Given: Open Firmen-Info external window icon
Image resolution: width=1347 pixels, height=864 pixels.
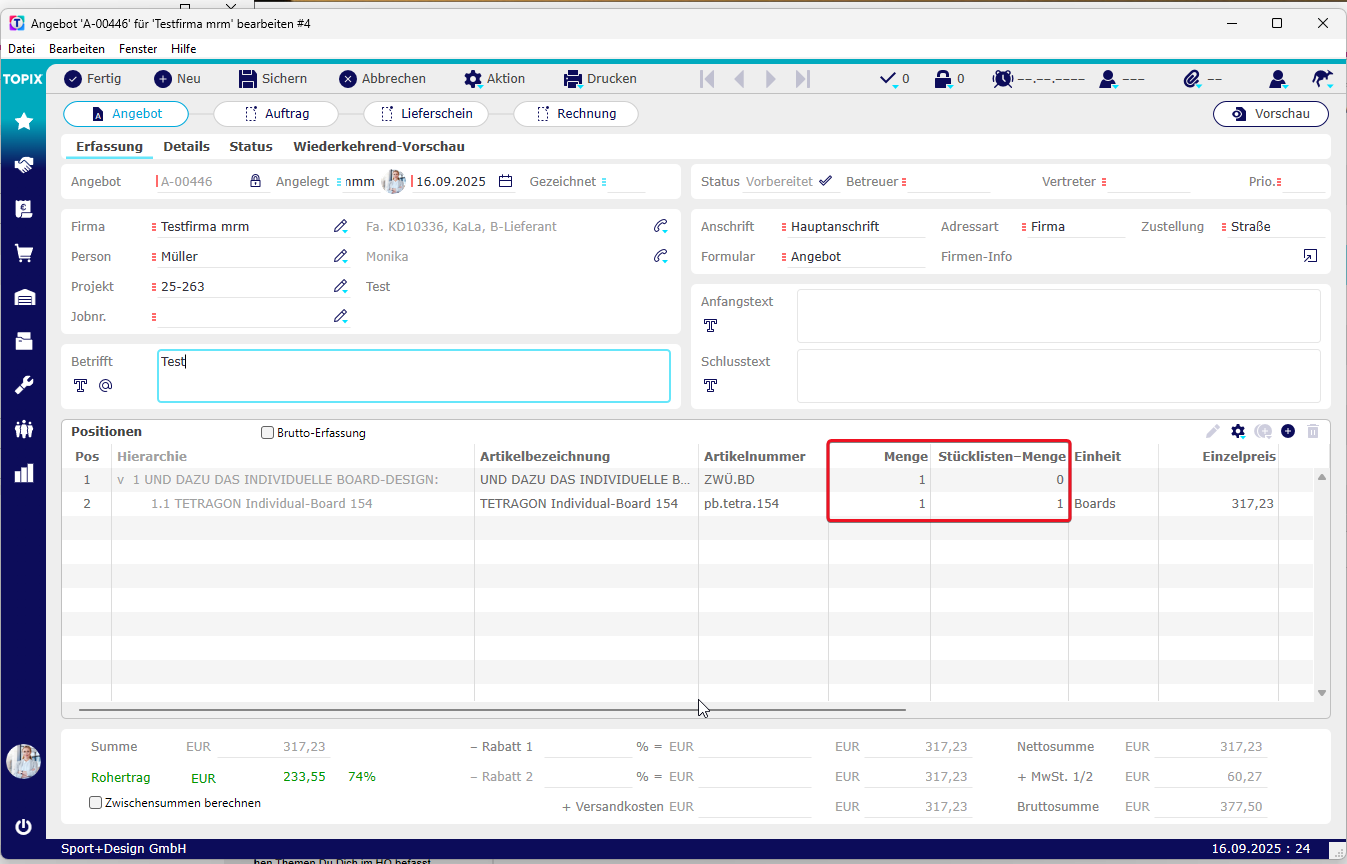Looking at the screenshot, I should [x=1310, y=256].
